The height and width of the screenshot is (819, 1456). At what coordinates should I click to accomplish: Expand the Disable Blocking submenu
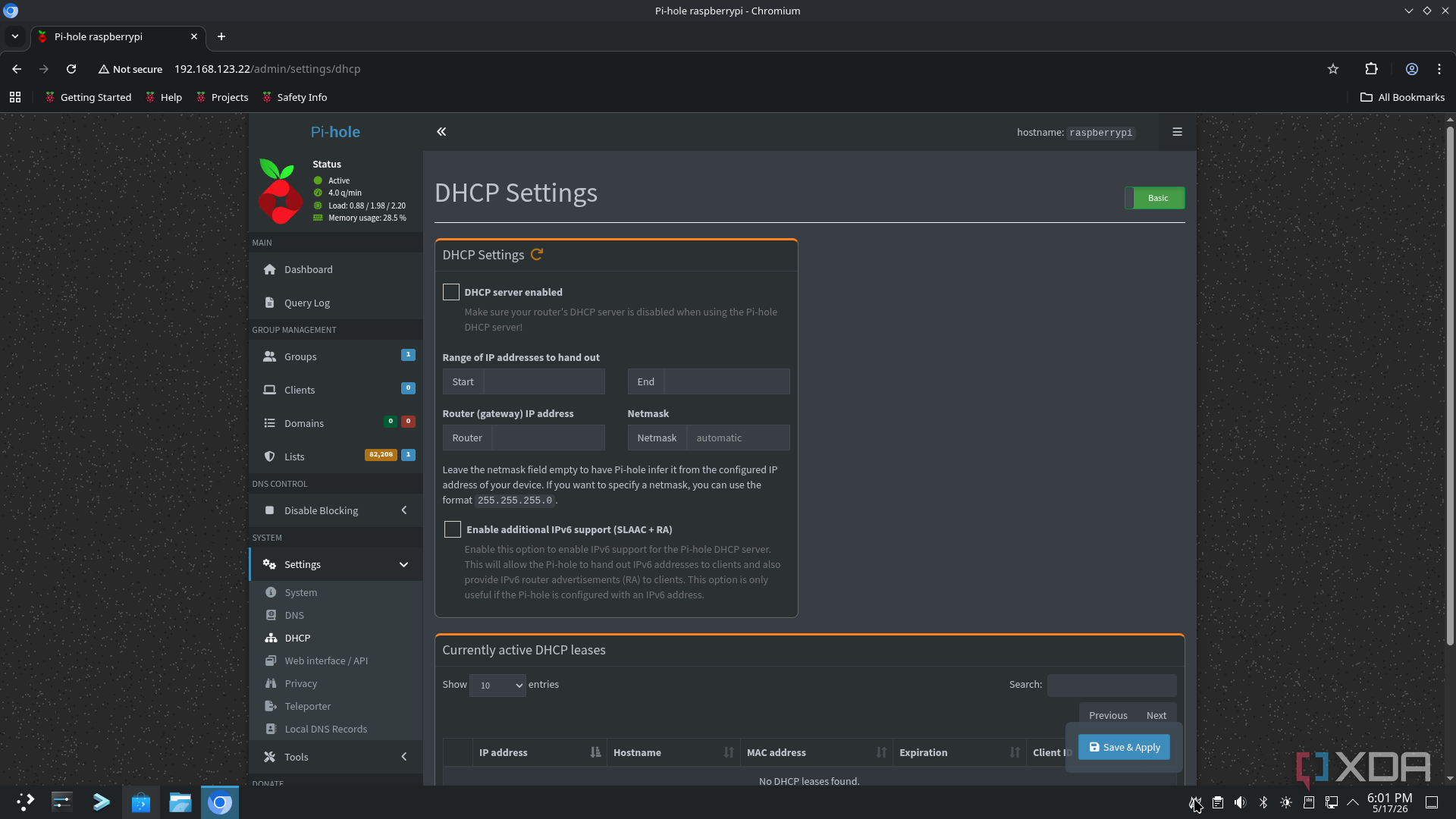pyautogui.click(x=336, y=511)
